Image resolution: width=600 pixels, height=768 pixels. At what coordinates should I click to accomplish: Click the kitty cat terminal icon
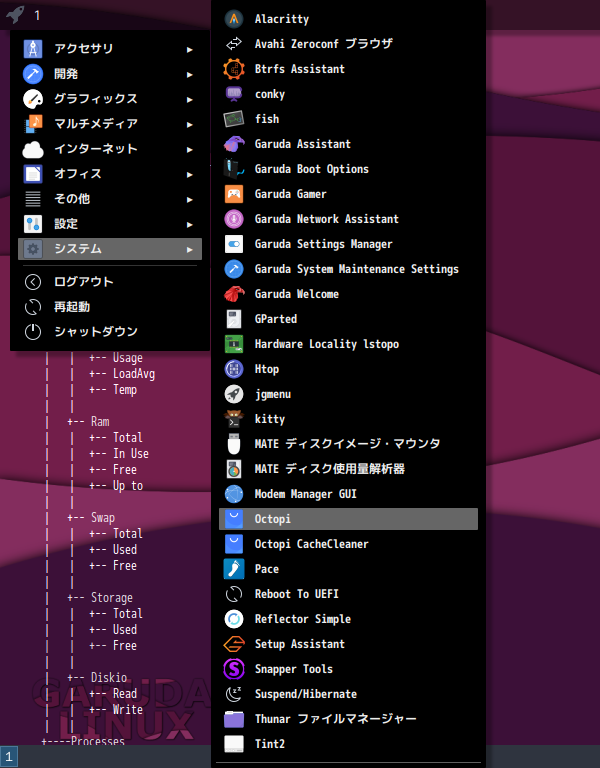(234, 419)
